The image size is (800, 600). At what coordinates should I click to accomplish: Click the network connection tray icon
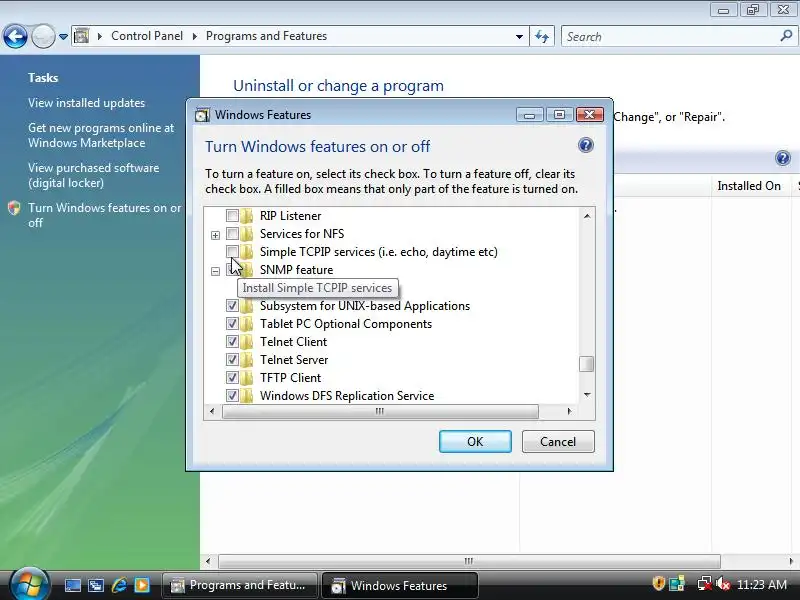(x=705, y=583)
